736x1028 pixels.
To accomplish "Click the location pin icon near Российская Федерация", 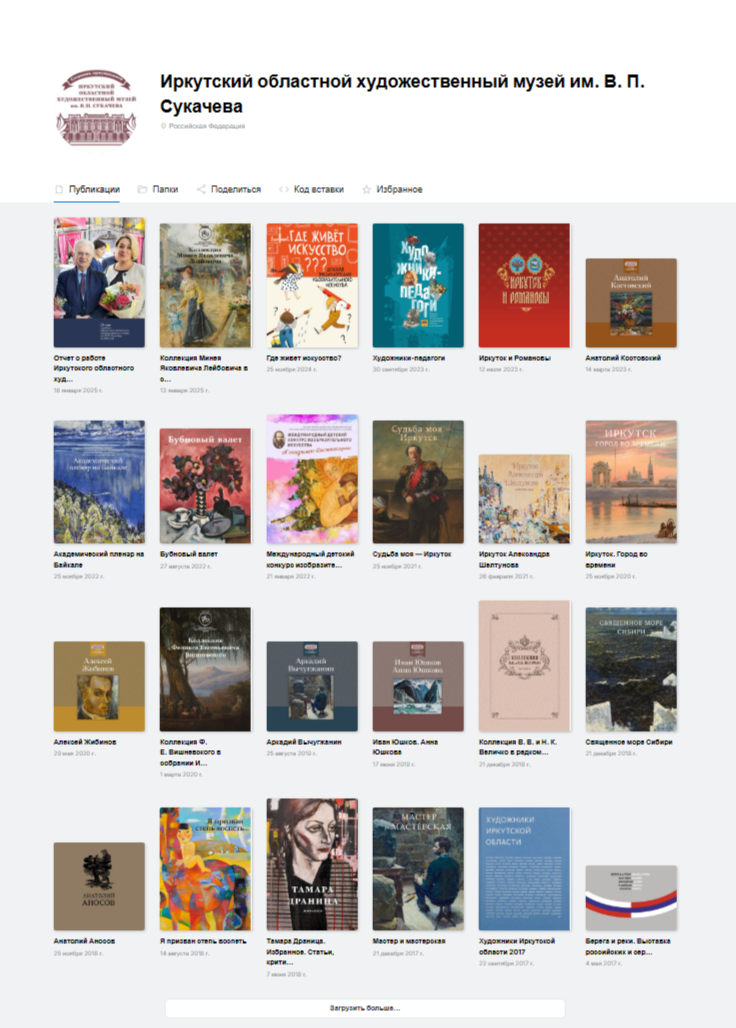I will (164, 126).
